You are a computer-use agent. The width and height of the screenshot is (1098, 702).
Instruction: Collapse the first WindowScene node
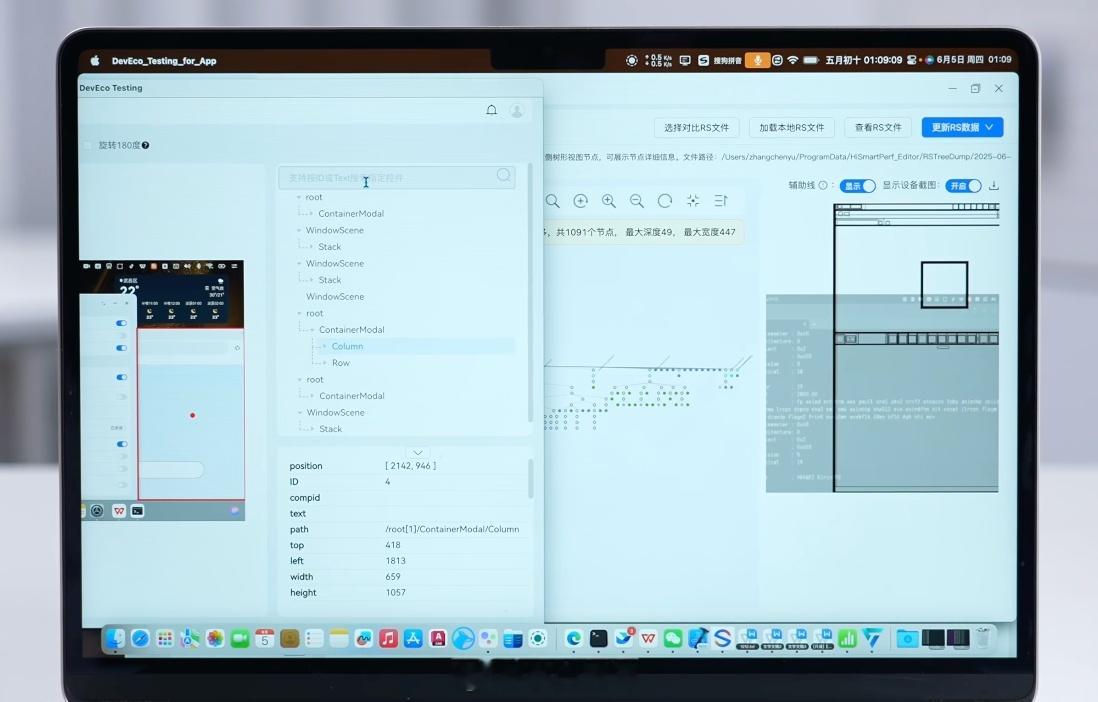299,230
